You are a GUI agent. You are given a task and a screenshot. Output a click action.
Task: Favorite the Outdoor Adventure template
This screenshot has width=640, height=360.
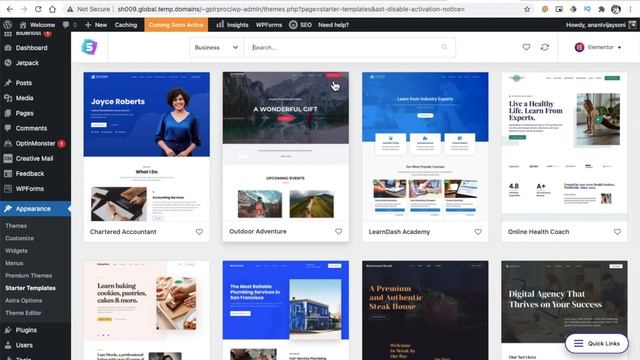pos(338,231)
